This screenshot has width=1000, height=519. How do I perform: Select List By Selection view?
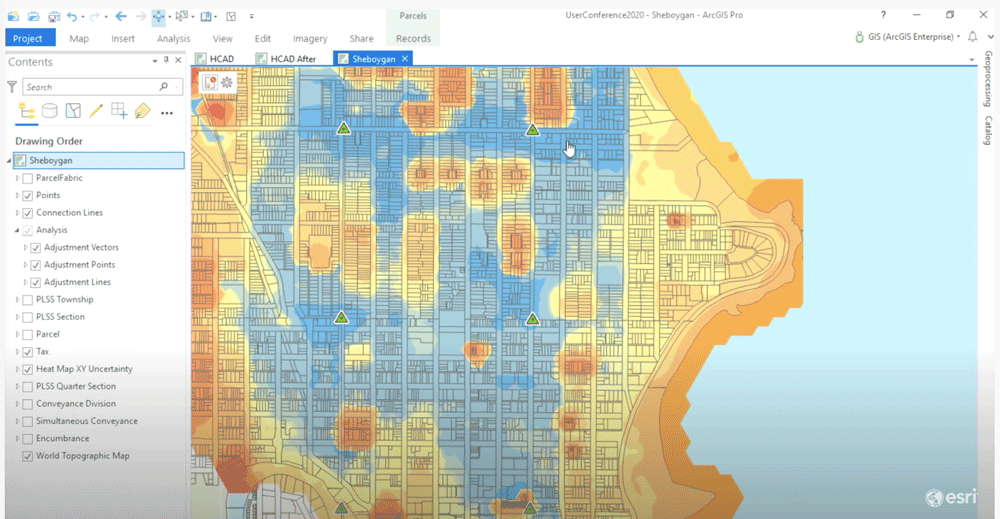coord(73,111)
